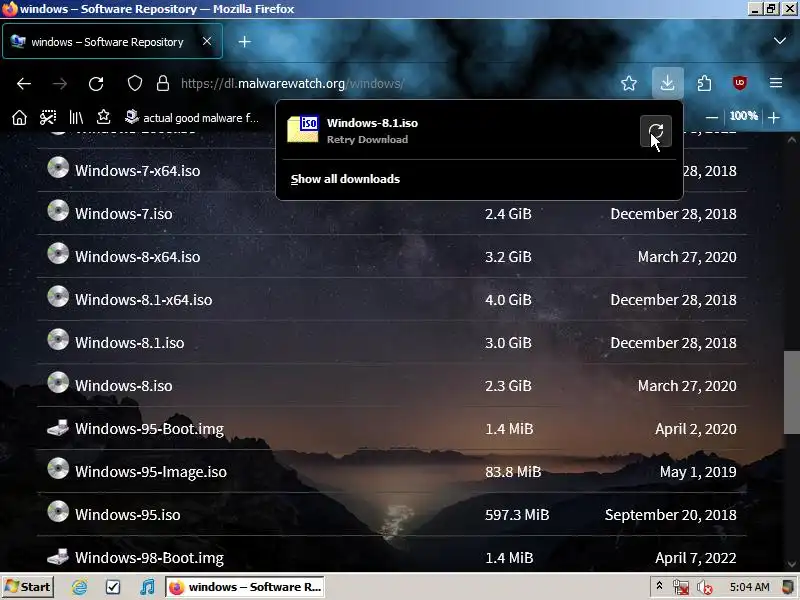This screenshot has height=600, width=800.
Task: Download Windows-8.1.iso from the list
Action: click(130, 342)
